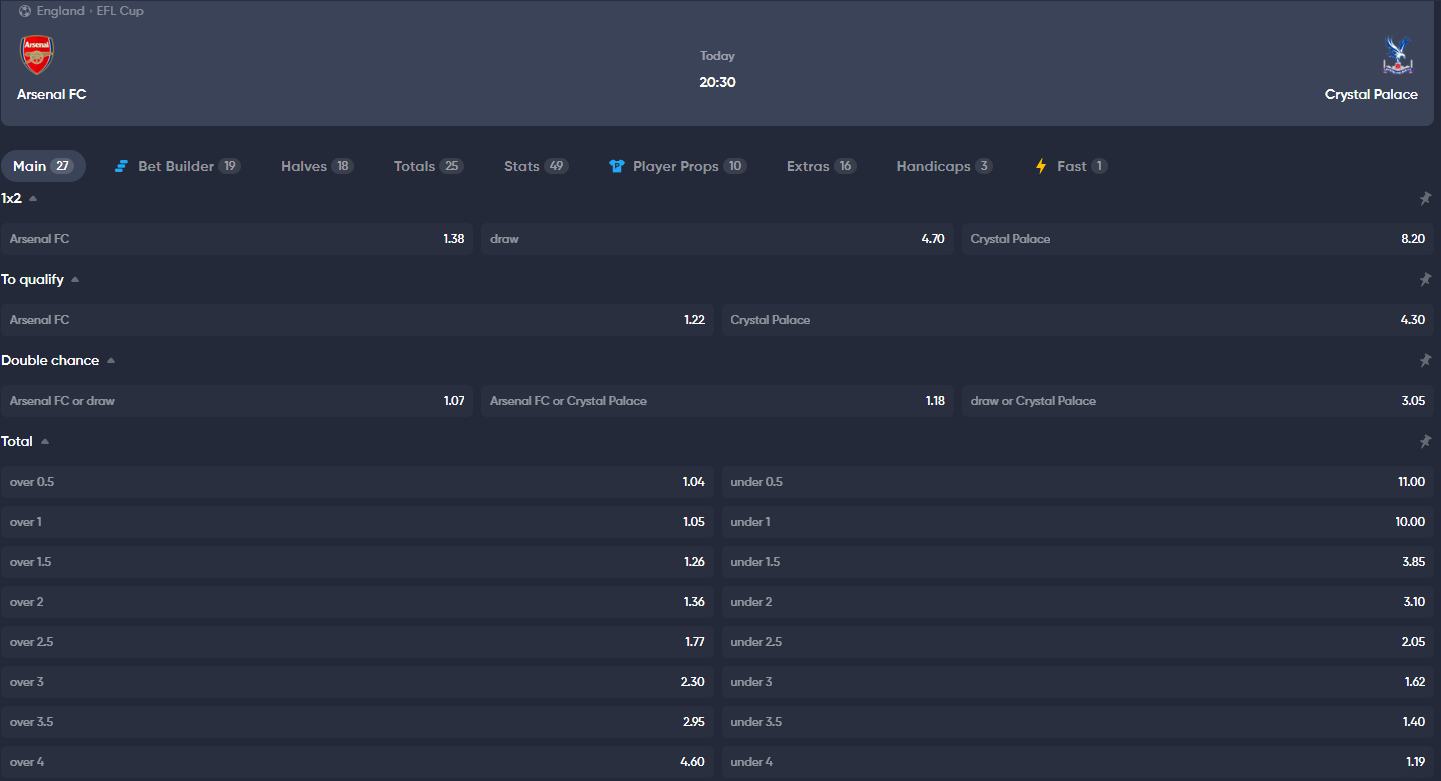Click the globe icon beside England
Screen dimensions: 1441x781
[25, 11]
